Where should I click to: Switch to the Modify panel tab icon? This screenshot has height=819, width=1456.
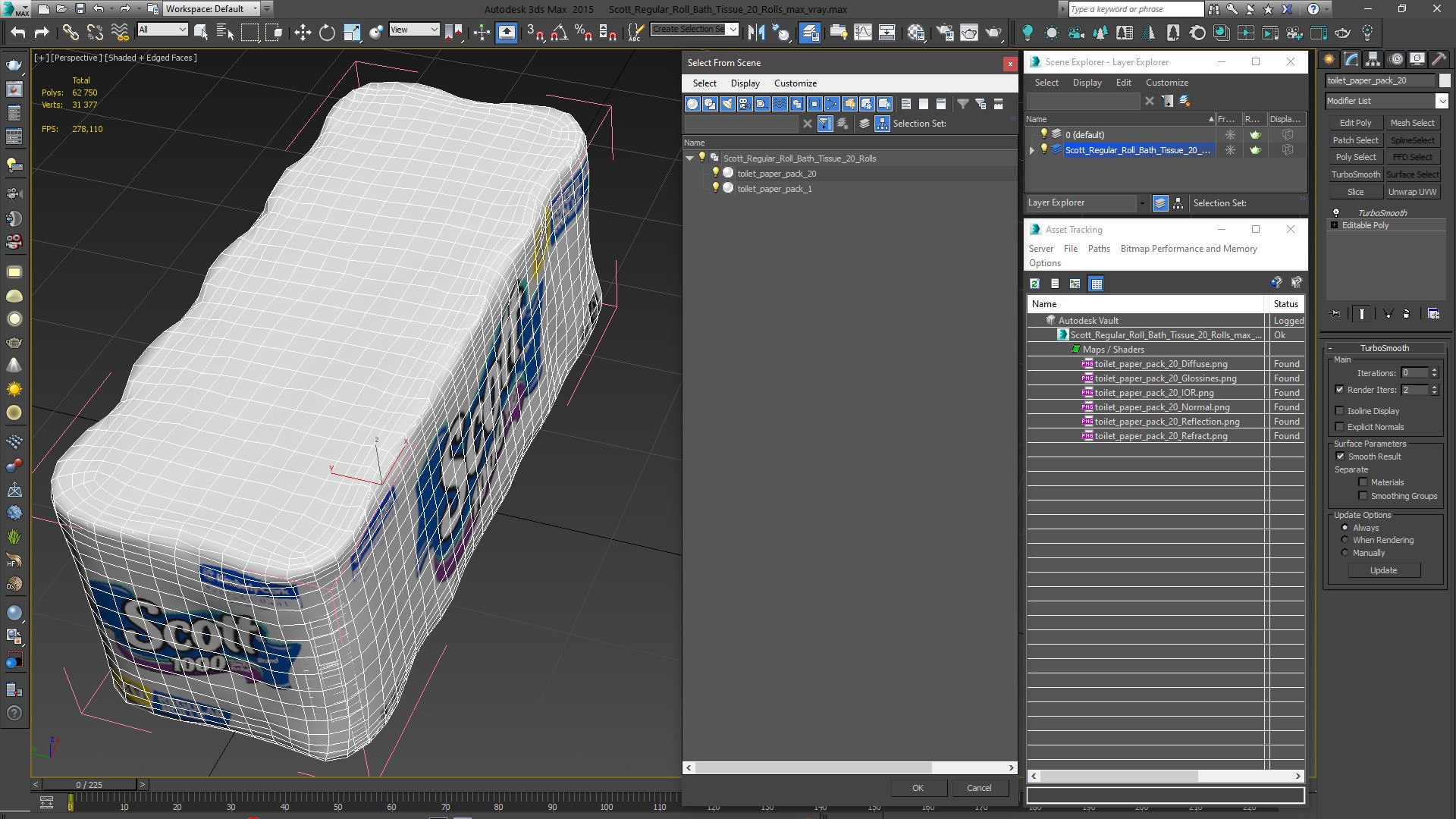[1351, 59]
